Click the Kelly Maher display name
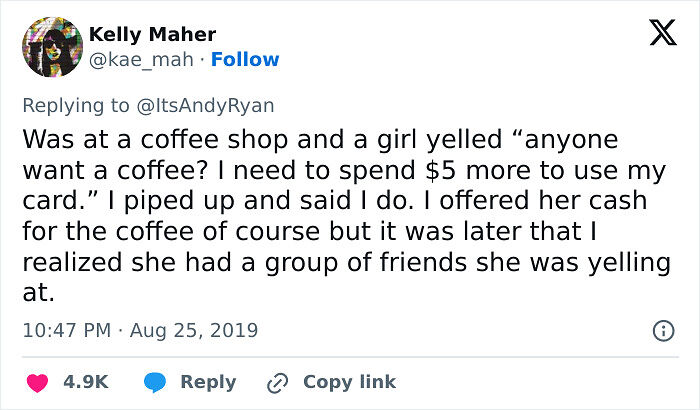The height and width of the screenshot is (410, 700). point(152,35)
